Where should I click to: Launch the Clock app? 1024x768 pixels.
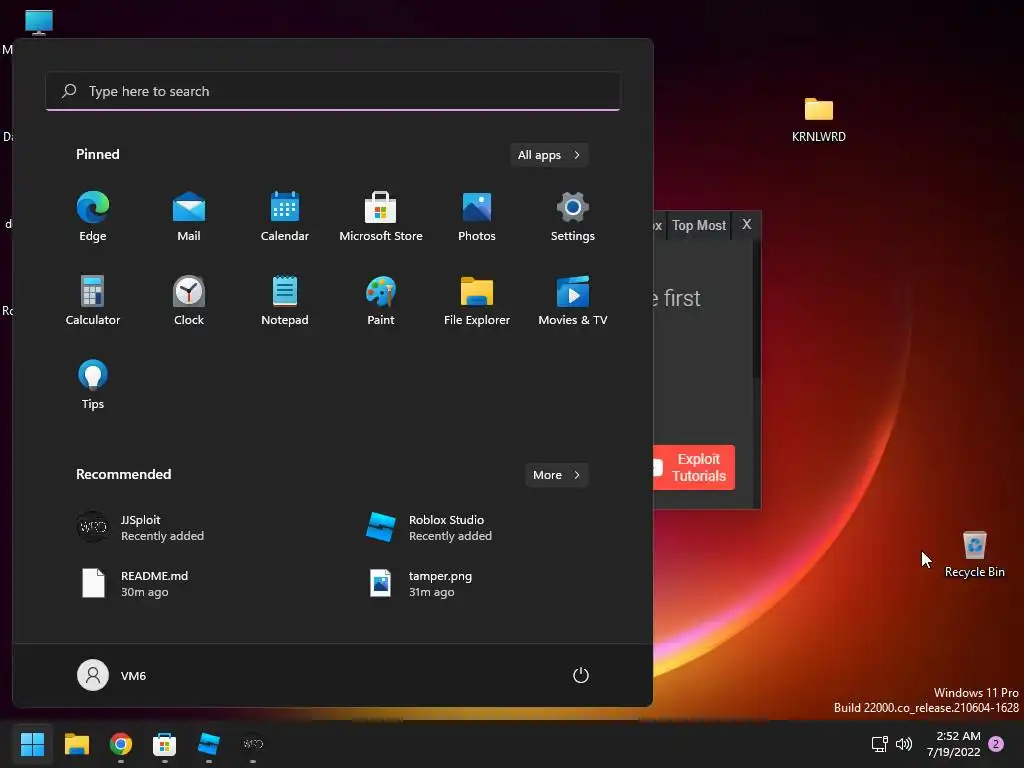(189, 300)
